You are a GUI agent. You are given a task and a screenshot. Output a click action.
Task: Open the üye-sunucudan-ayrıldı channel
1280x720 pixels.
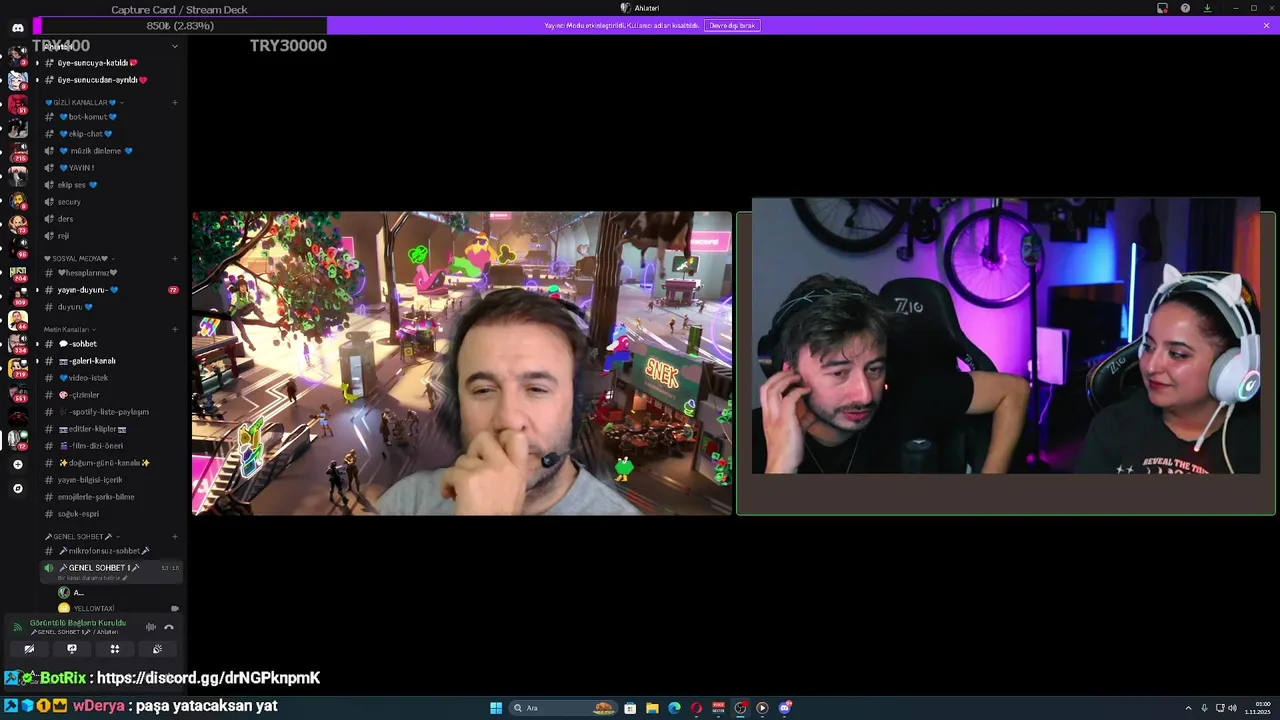pos(110,80)
